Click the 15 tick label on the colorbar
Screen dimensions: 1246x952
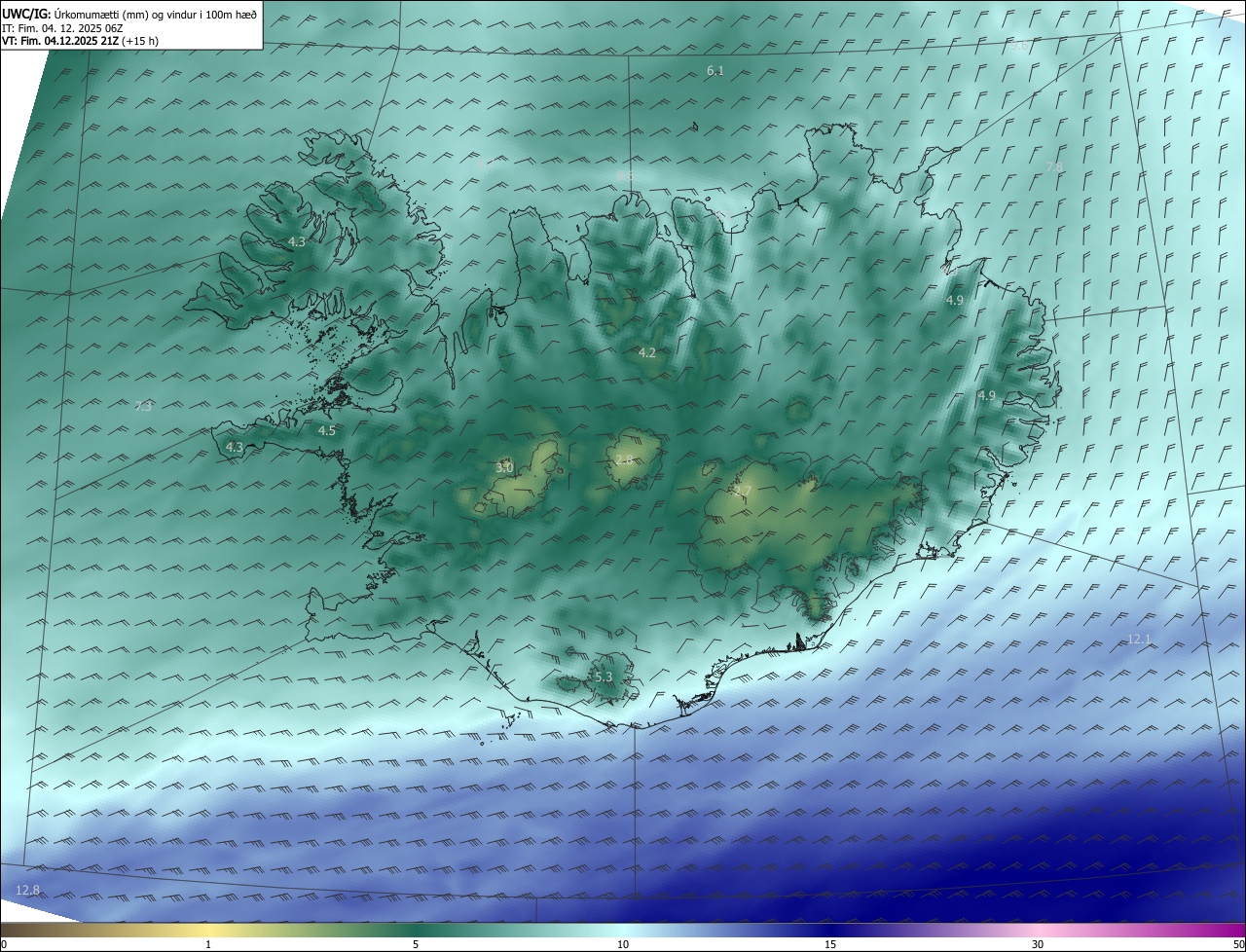coord(830,944)
